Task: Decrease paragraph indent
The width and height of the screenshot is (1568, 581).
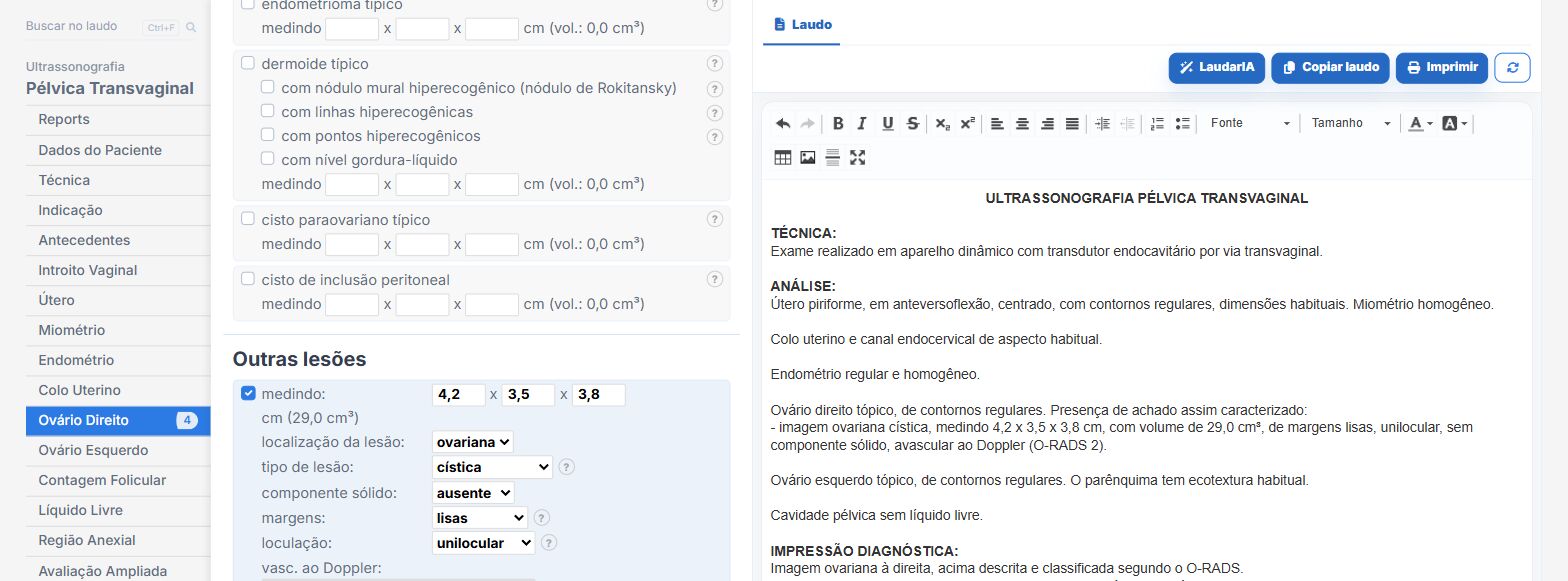Action: (x=1127, y=124)
